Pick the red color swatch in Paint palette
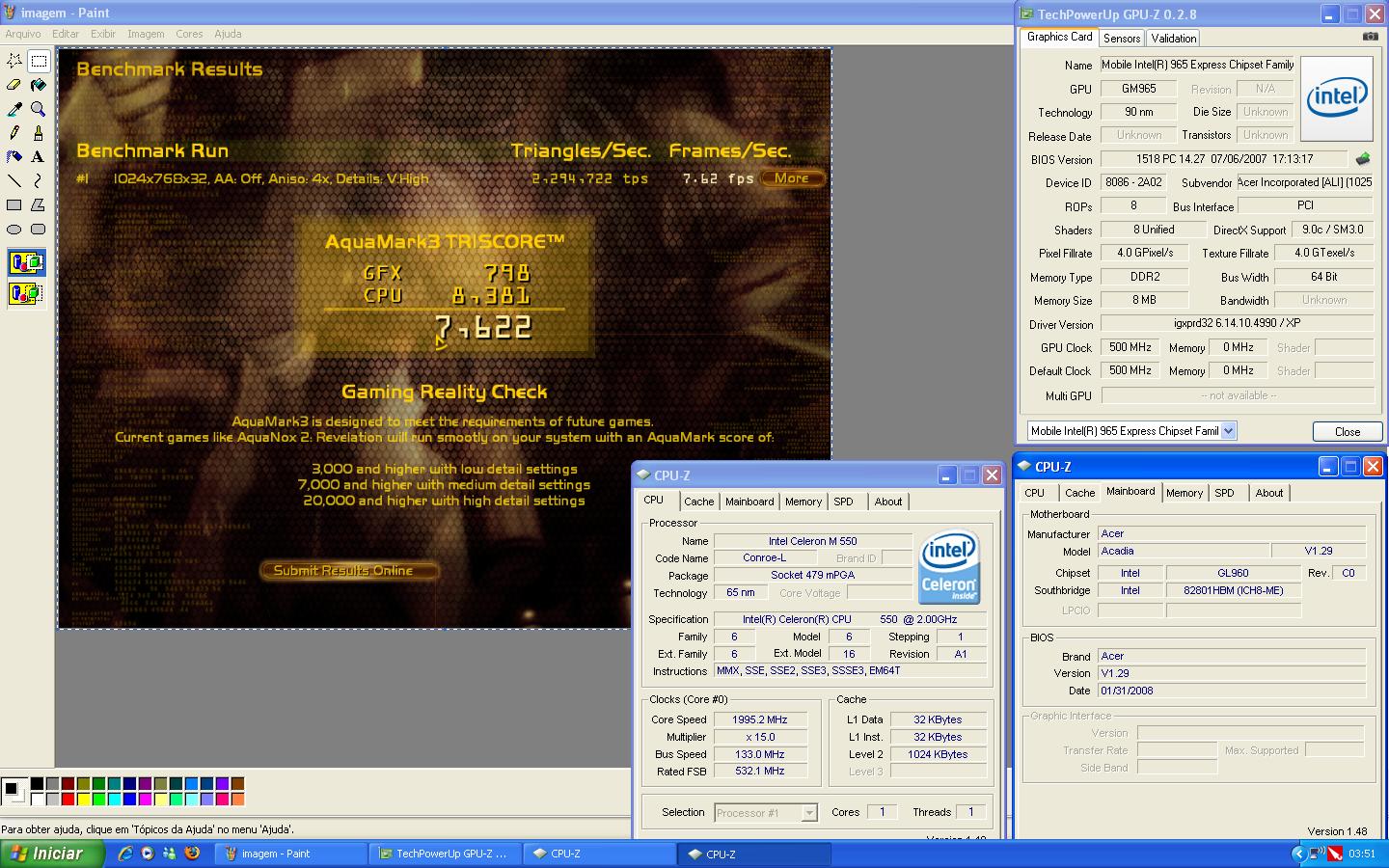 point(68,799)
